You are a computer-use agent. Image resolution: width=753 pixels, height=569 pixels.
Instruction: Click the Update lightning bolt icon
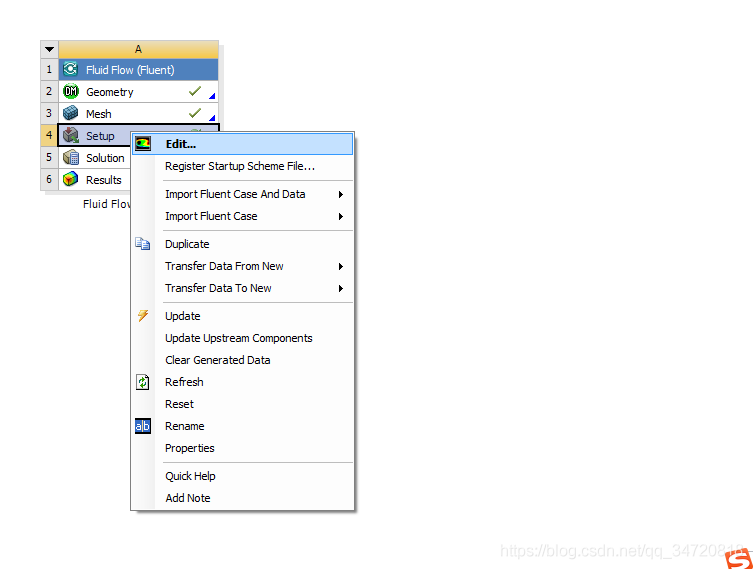143,315
